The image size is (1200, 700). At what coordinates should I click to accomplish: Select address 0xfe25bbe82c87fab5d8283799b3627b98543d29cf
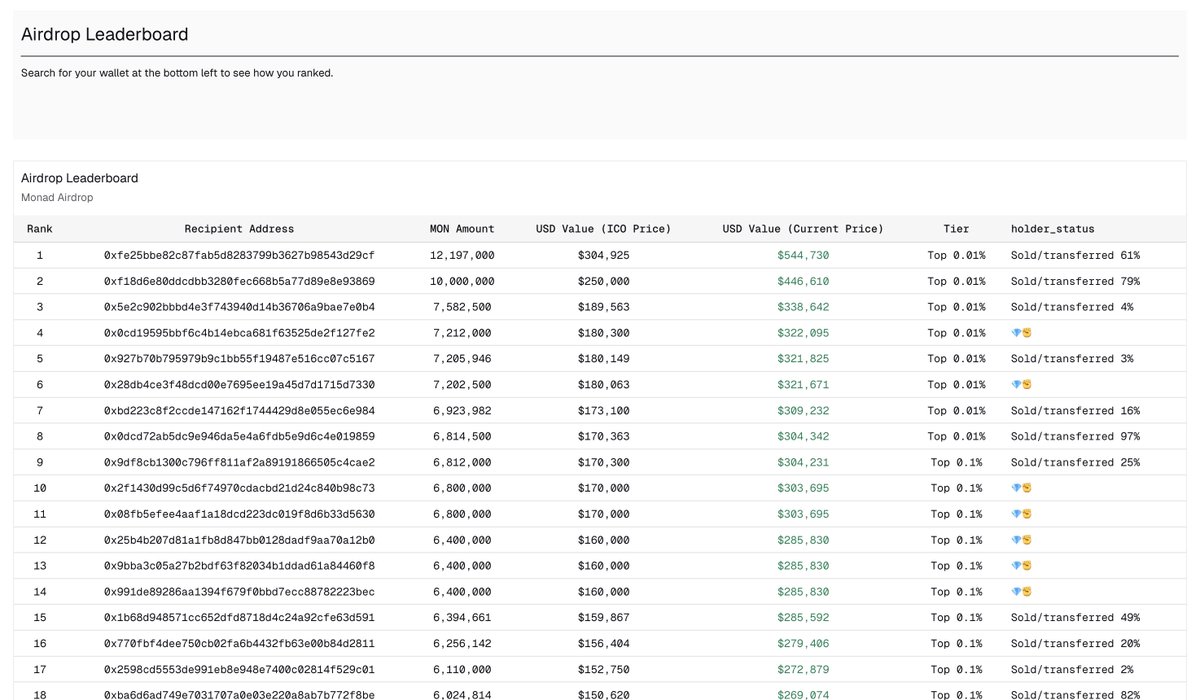pos(239,256)
